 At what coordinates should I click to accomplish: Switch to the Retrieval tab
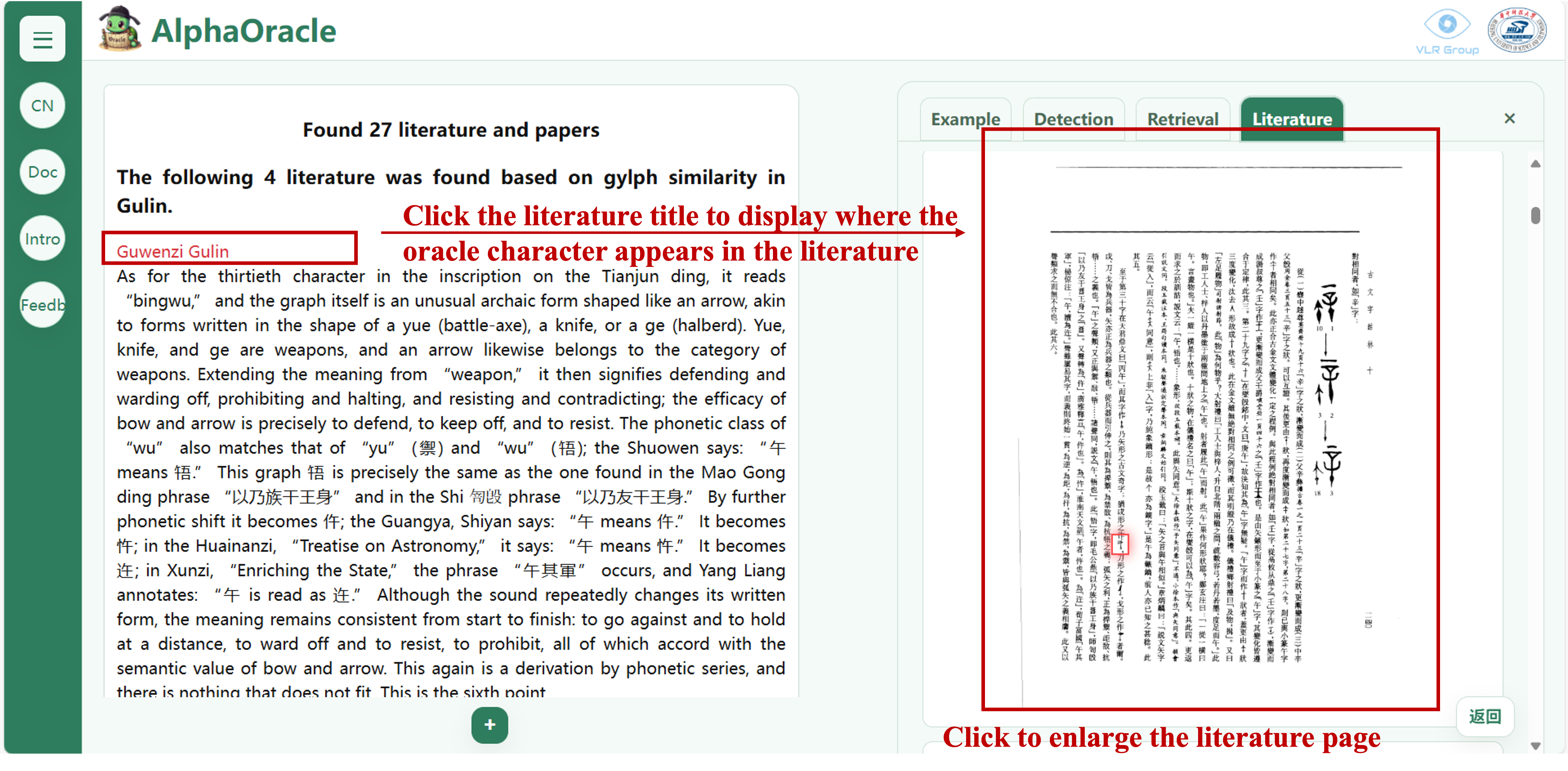tap(1182, 119)
